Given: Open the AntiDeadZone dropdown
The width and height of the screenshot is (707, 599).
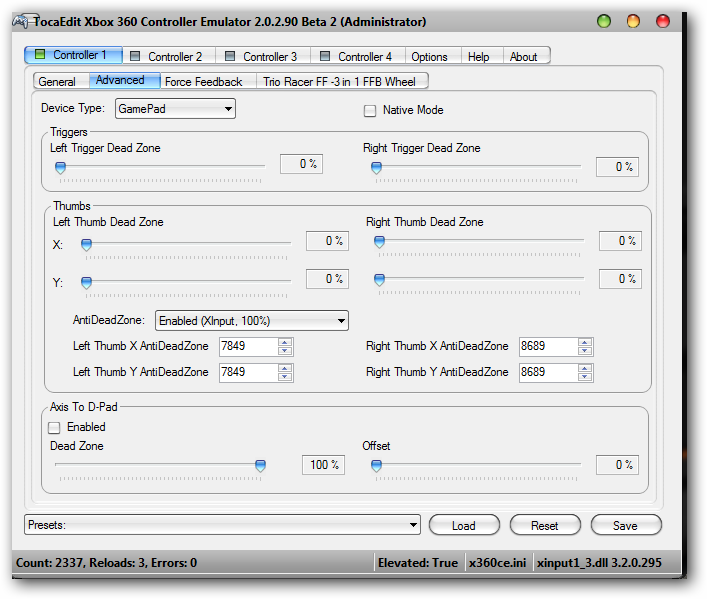Looking at the screenshot, I should [x=252, y=321].
